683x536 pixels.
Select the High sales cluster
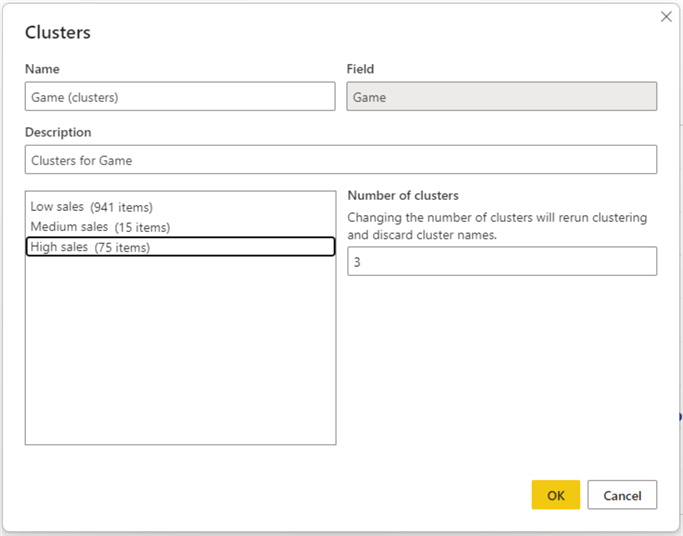click(60, 247)
